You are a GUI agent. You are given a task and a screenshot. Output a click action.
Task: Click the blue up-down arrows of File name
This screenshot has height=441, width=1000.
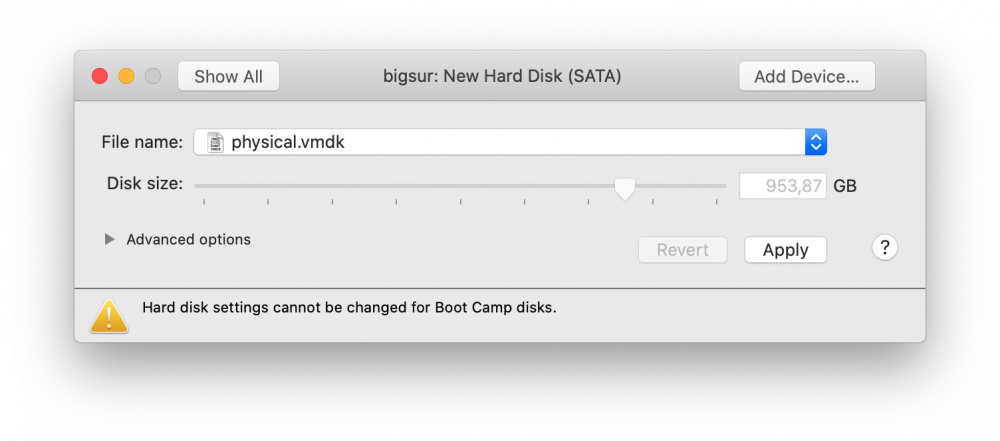click(816, 142)
